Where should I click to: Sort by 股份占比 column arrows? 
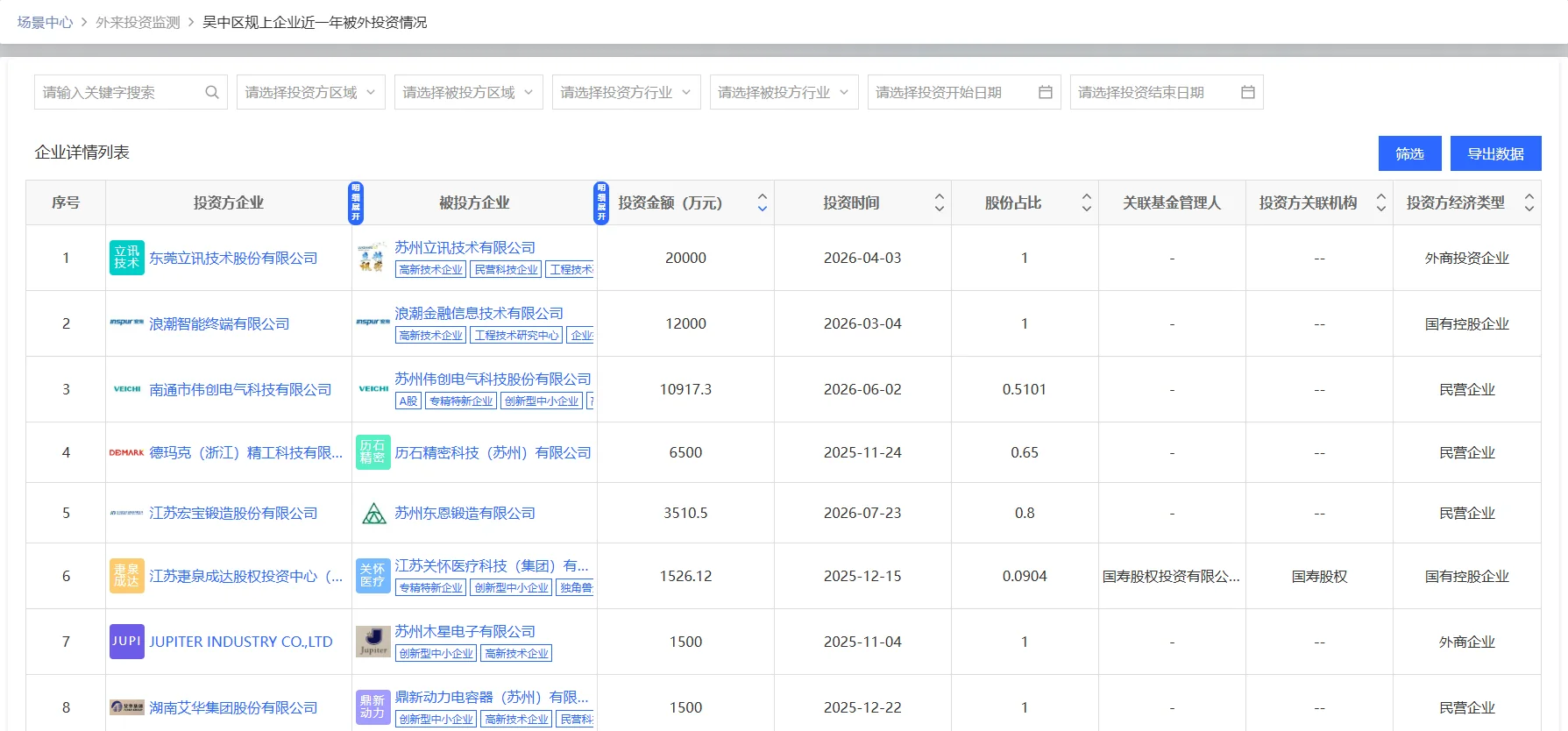pos(1087,202)
